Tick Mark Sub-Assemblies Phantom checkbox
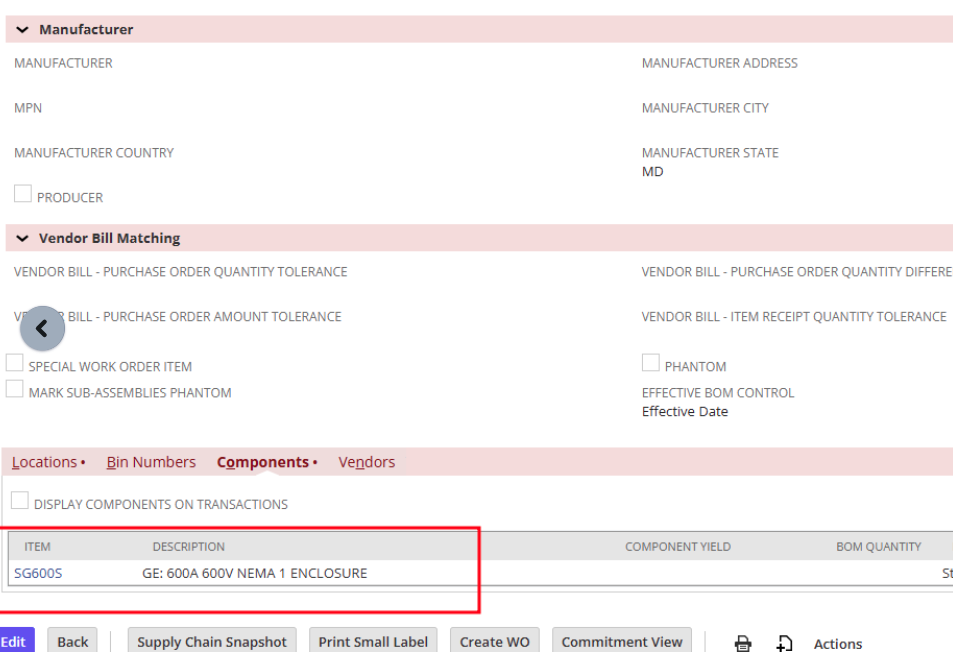The height and width of the screenshot is (652, 953). 15,391
